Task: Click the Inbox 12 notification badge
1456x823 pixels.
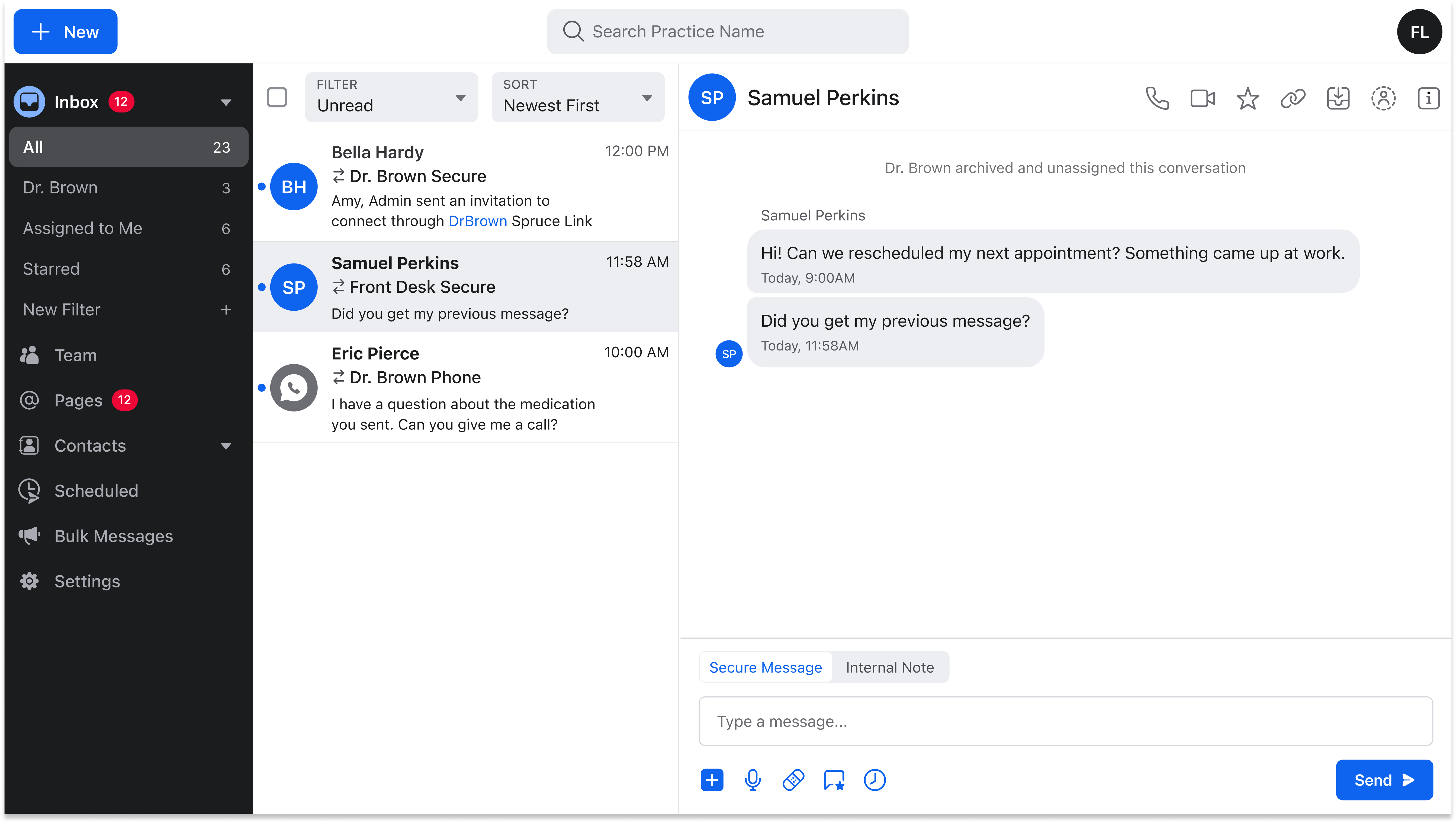Action: click(x=121, y=102)
